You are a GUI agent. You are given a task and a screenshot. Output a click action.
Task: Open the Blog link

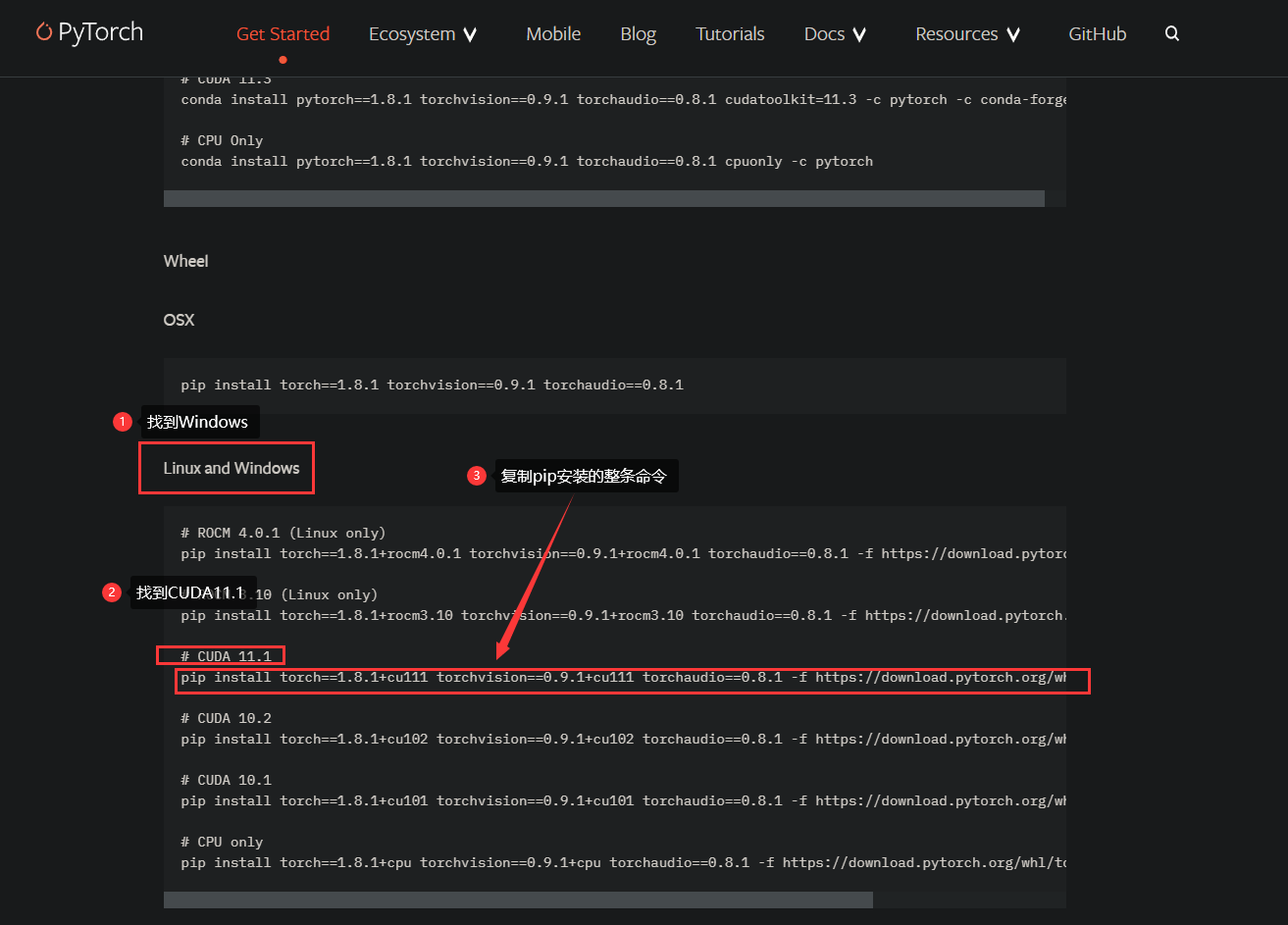click(638, 33)
